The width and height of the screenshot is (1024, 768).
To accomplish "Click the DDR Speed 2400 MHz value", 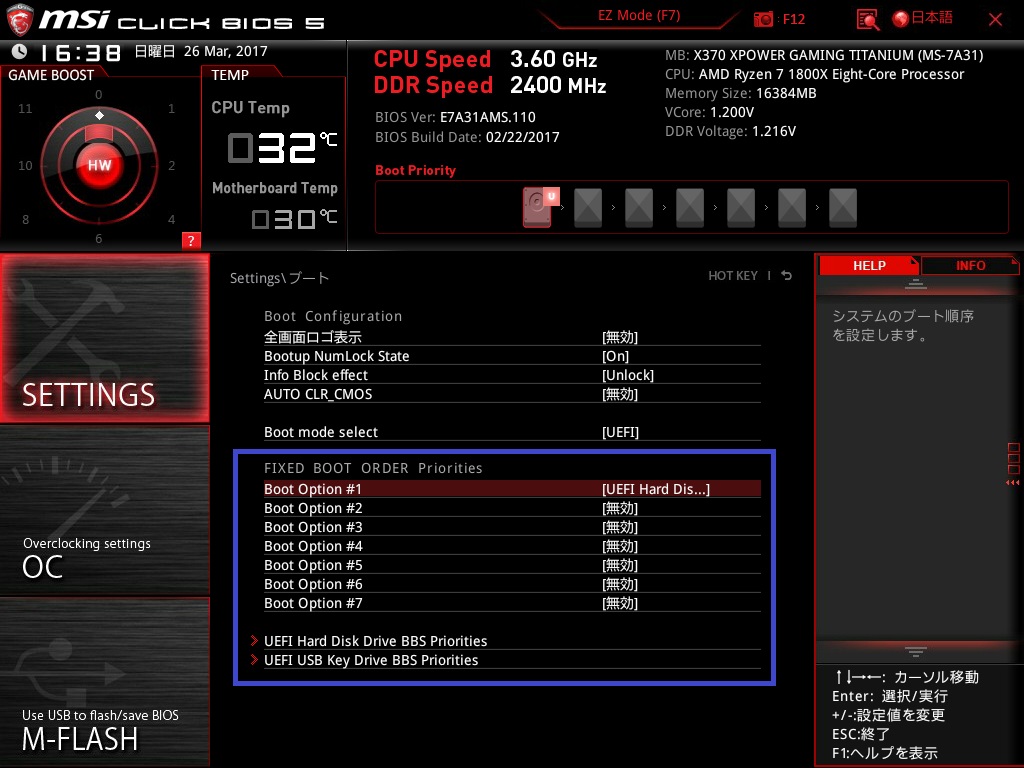I will pos(558,85).
